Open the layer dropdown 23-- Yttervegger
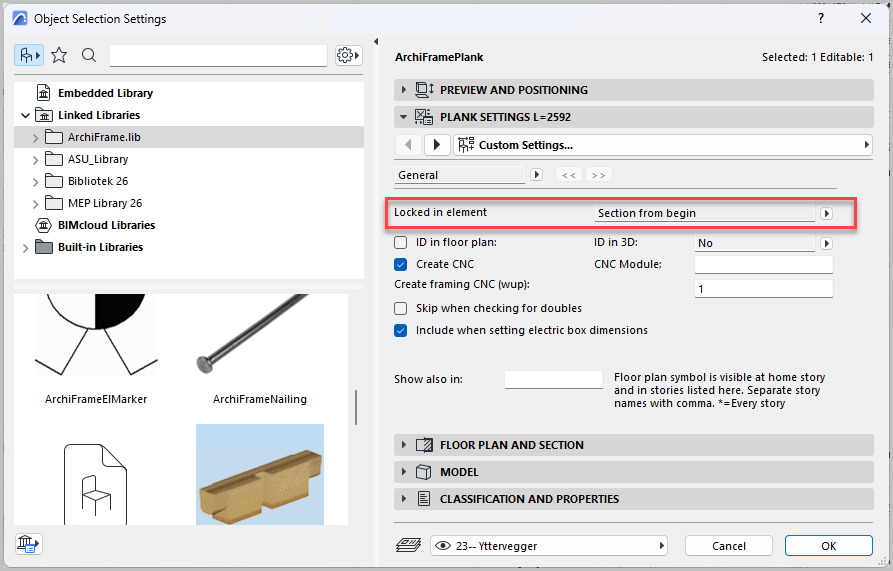The image size is (893, 571). coord(549,546)
